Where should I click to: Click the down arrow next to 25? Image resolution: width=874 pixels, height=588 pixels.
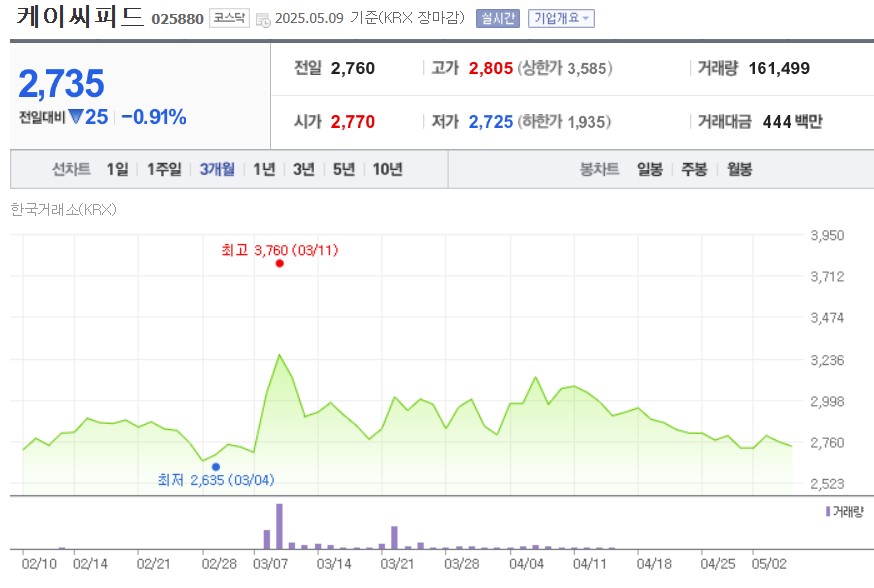(76, 116)
